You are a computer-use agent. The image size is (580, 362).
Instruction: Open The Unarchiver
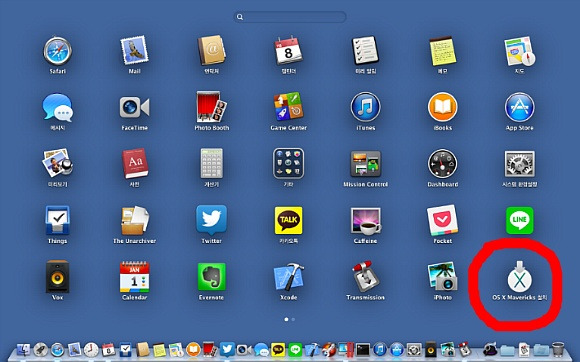point(135,220)
